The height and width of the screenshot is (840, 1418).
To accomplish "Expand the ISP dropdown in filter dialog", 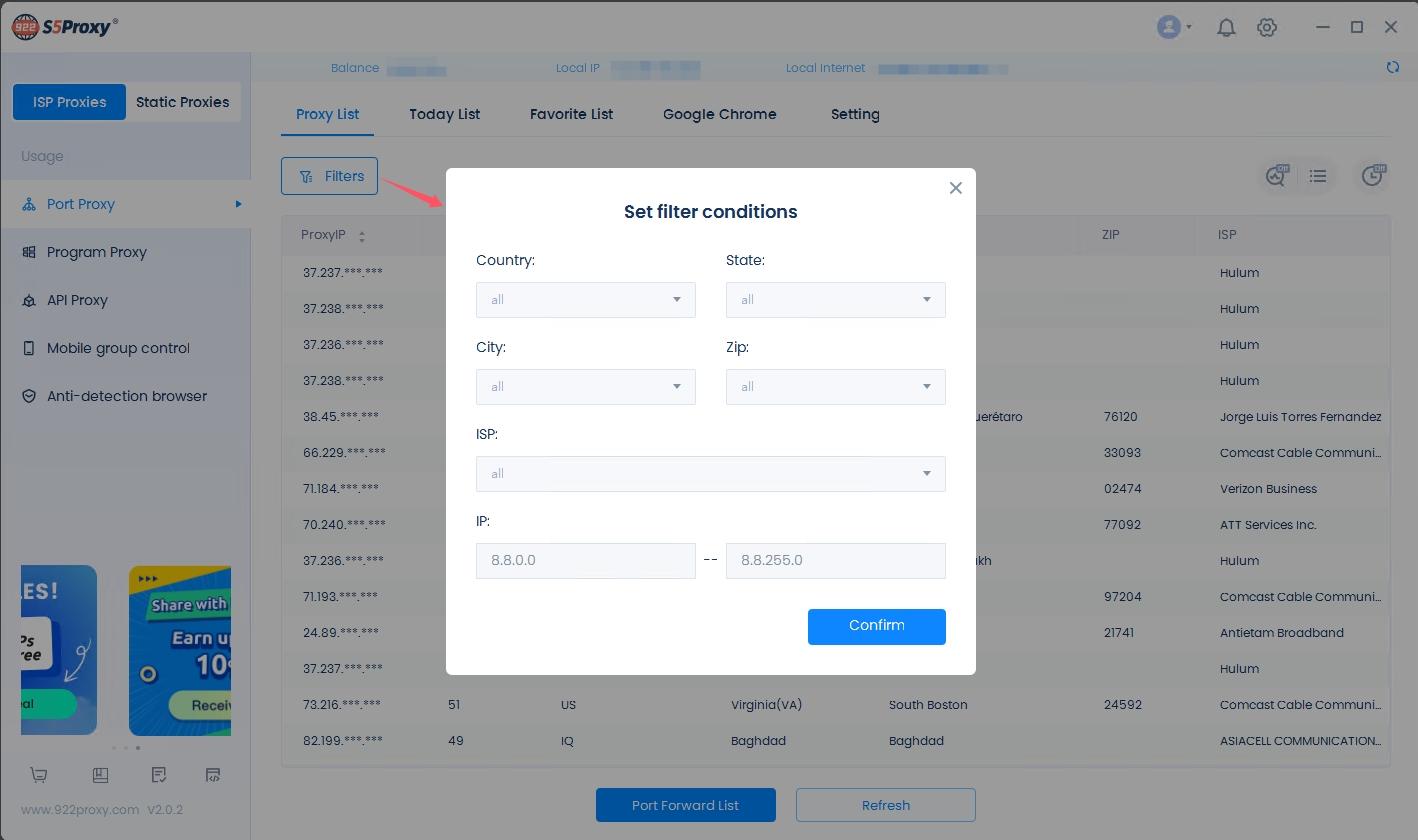I will tap(710, 474).
